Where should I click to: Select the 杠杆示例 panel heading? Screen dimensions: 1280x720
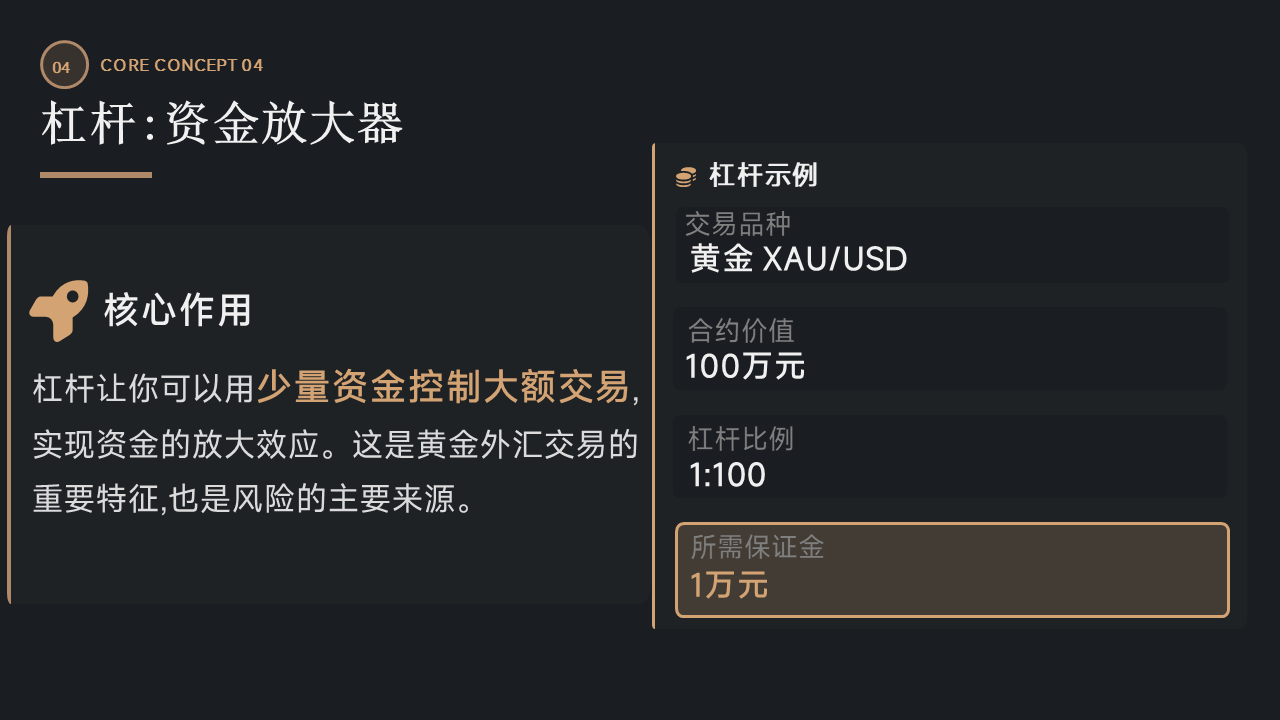click(x=763, y=176)
